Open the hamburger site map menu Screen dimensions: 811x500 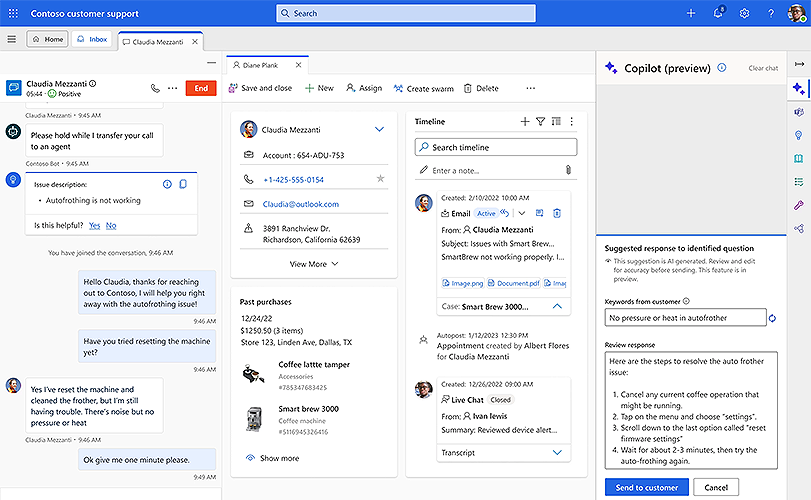12,39
